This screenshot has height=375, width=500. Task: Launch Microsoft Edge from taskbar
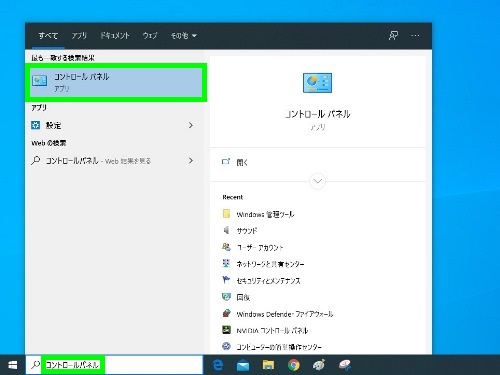click(218, 365)
